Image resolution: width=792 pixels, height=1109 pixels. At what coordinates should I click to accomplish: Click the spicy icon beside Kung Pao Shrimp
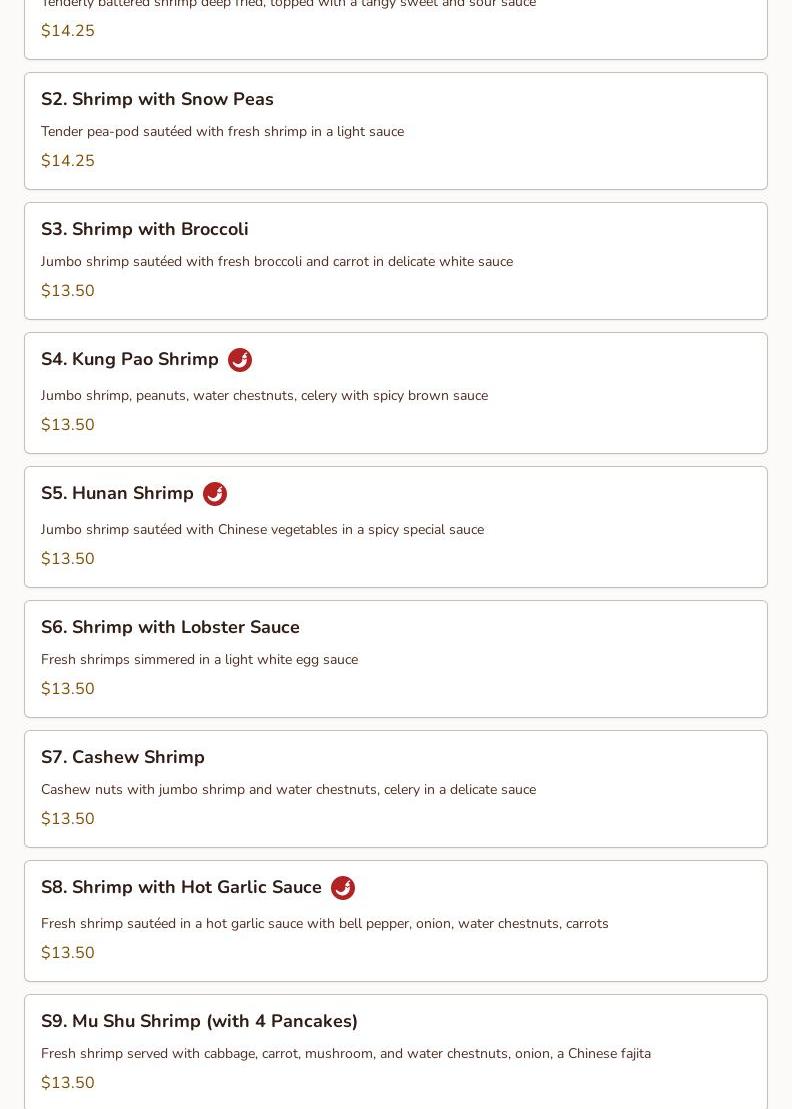click(240, 360)
